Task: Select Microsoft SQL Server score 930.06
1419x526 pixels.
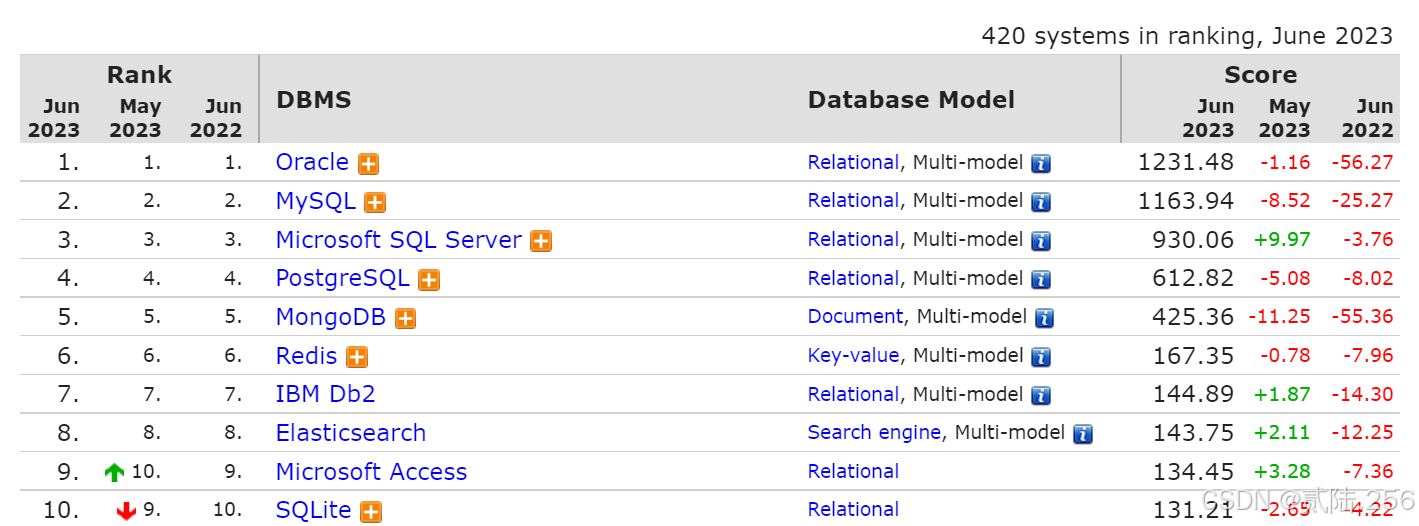Action: [1193, 240]
